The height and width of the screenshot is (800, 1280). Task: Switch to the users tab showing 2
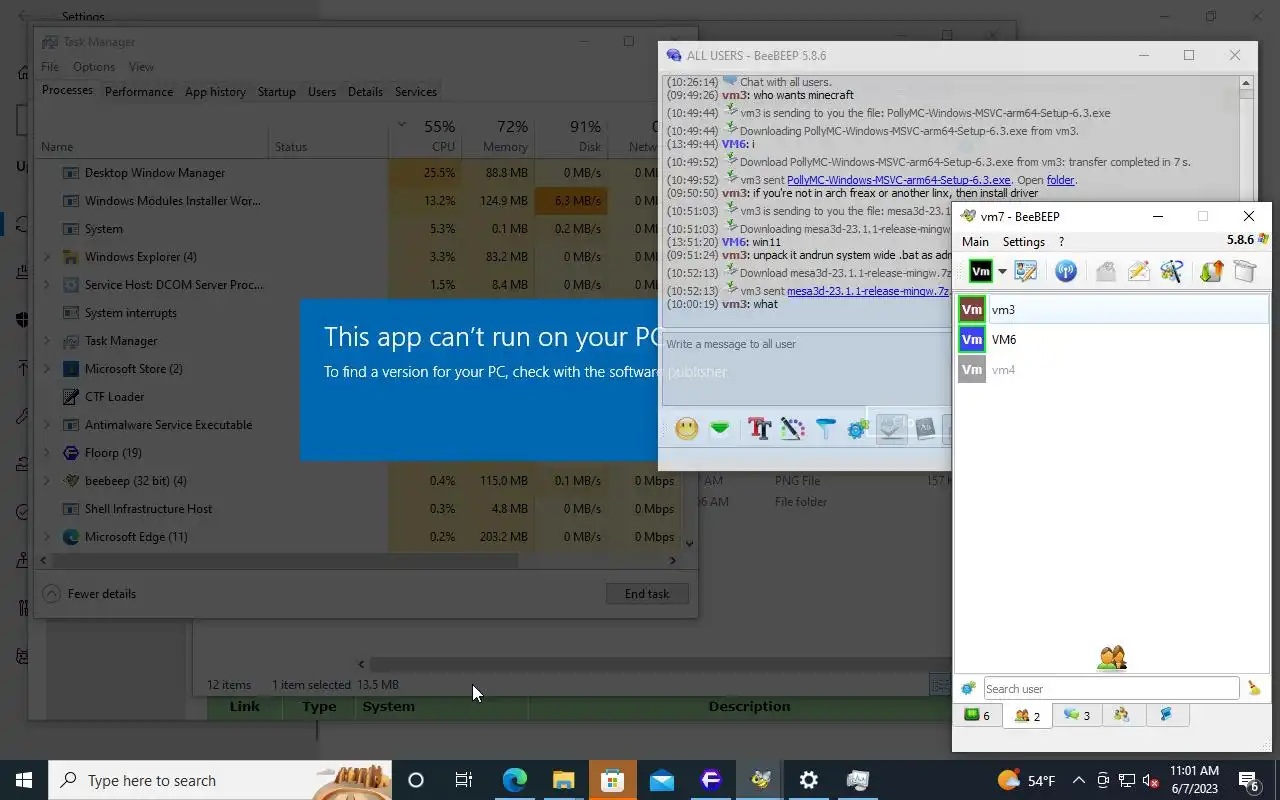[1027, 716]
